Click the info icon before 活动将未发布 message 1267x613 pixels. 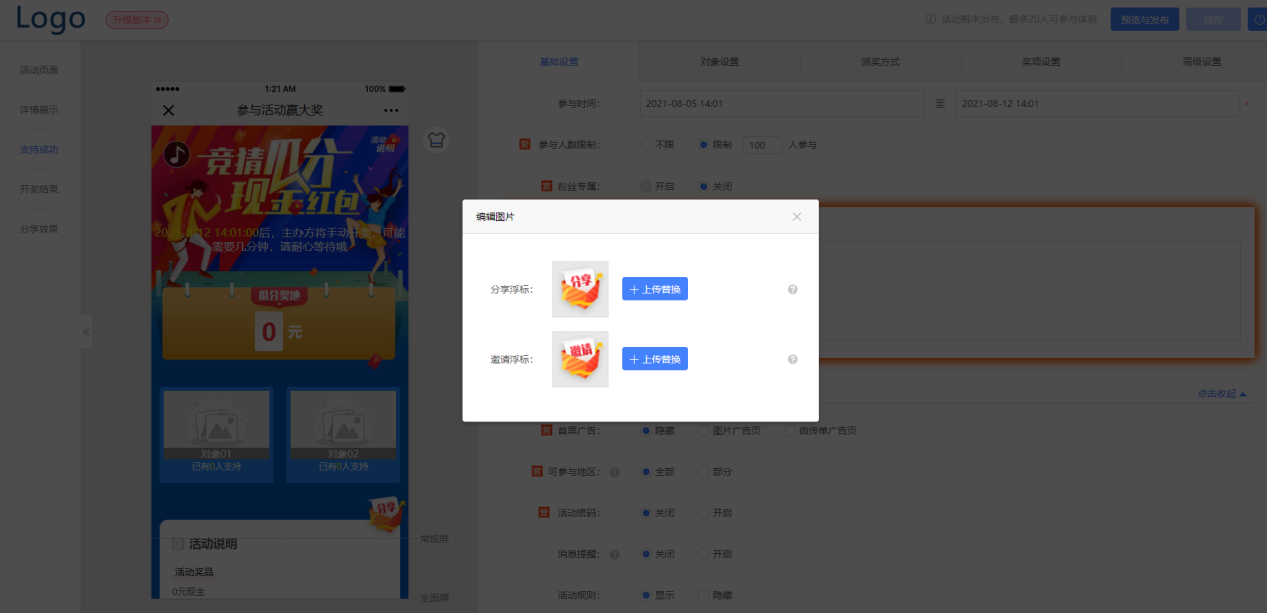pyautogui.click(x=932, y=17)
